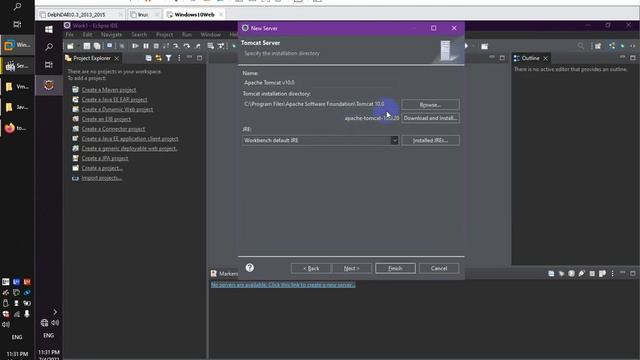Viewport: 640px width, 360px height.
Task: Open the Run menu
Action: (x=187, y=35)
